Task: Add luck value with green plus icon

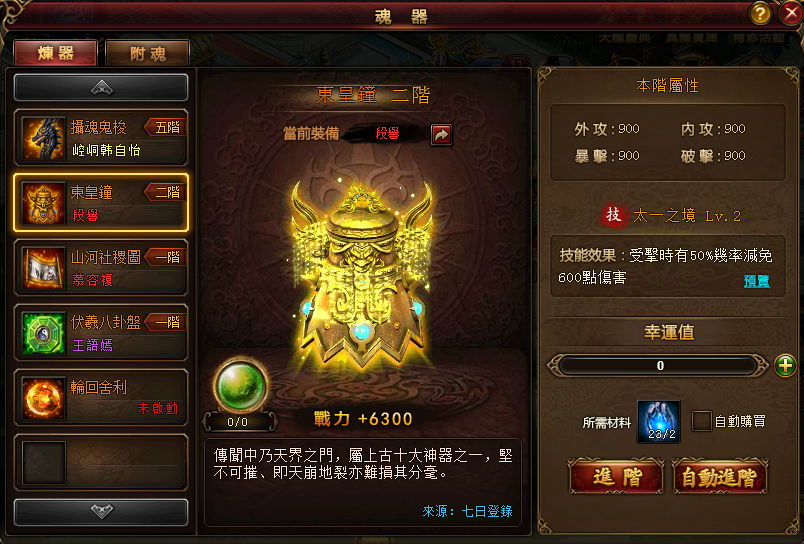Action: (785, 366)
